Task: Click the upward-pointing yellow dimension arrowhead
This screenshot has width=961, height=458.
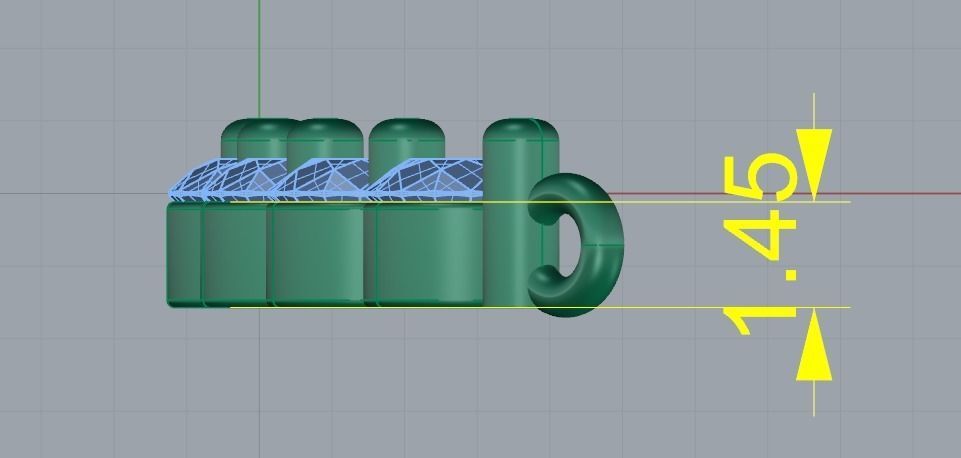Action: pyautogui.click(x=814, y=345)
